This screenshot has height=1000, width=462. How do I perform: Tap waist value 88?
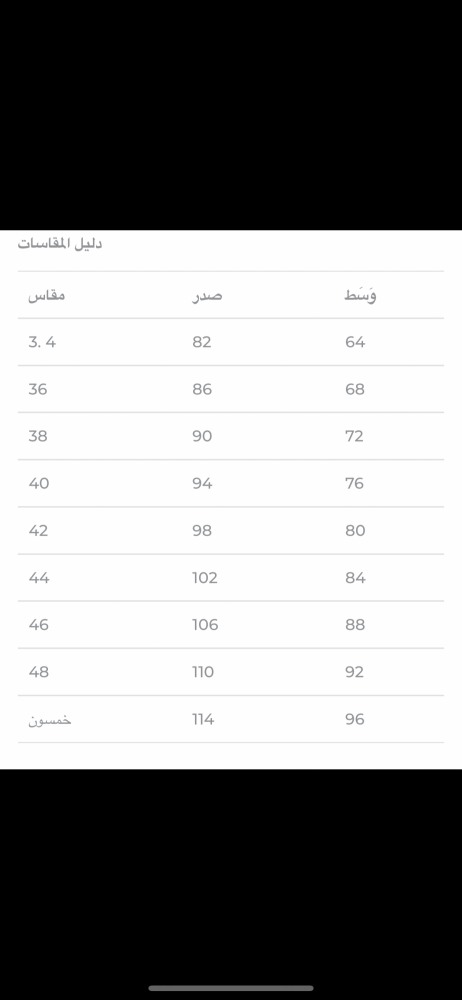coord(355,625)
